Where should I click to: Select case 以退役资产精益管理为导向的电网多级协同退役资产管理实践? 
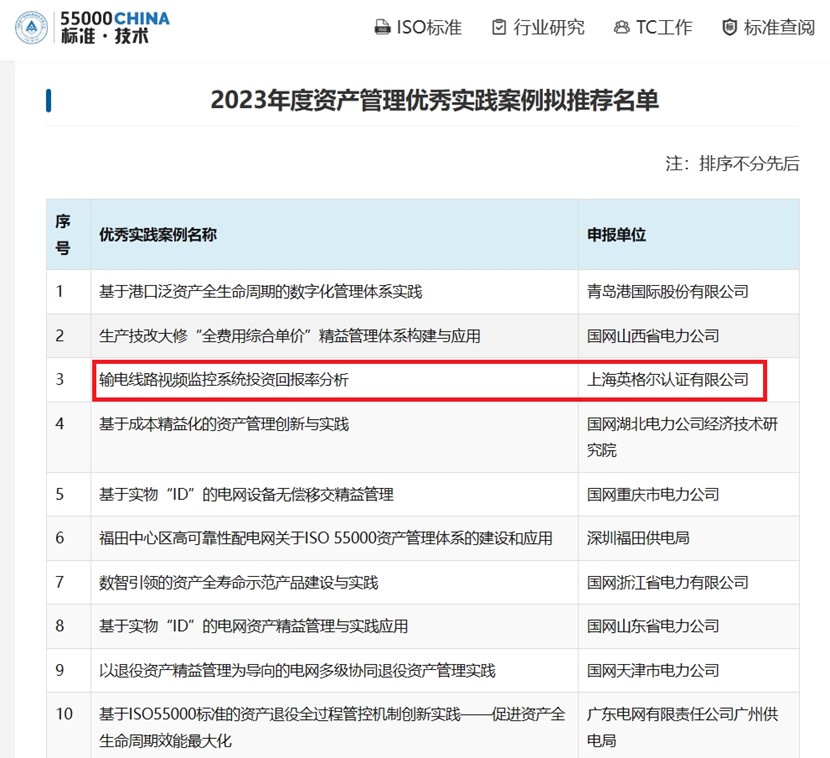coord(297,671)
